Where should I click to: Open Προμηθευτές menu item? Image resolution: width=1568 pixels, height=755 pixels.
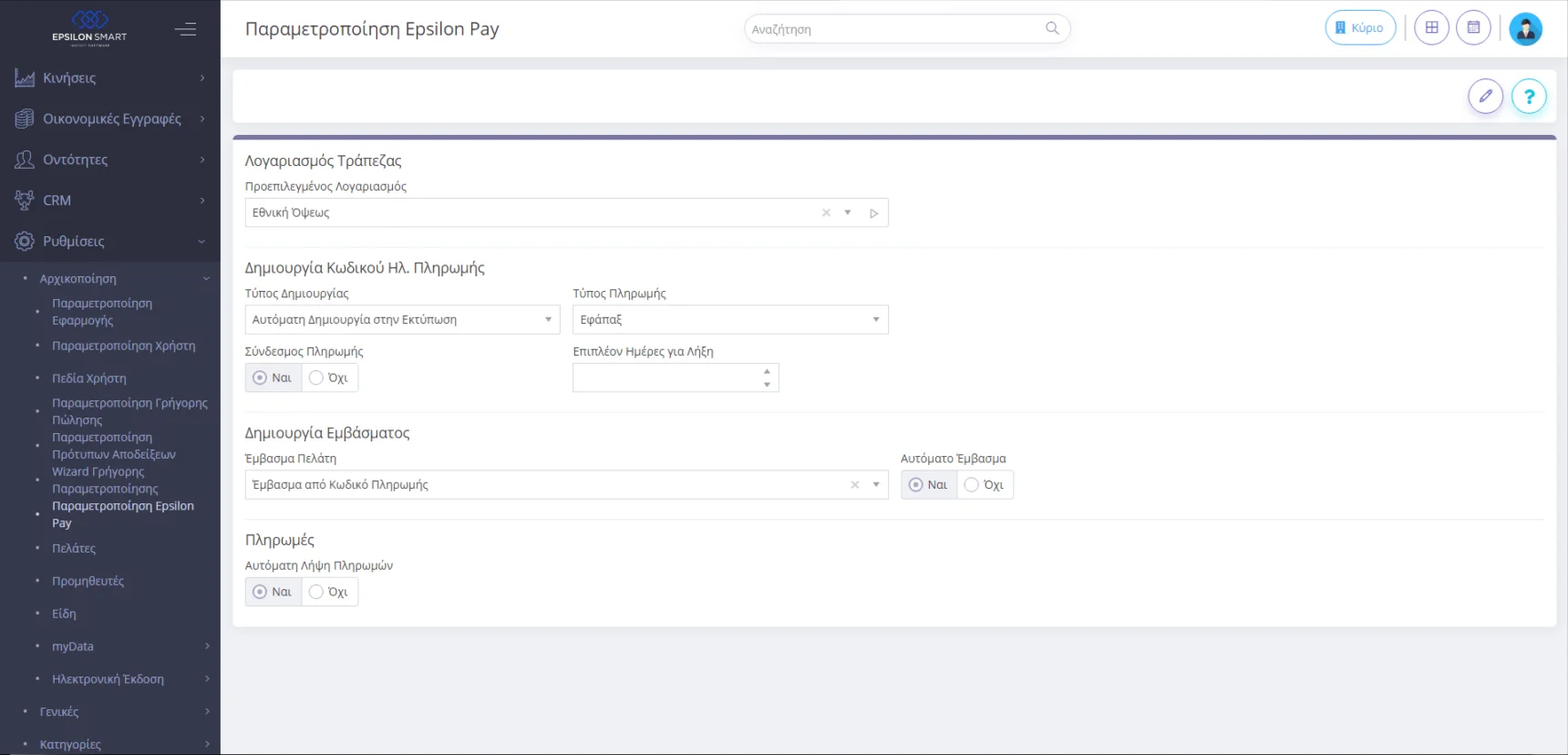point(88,582)
